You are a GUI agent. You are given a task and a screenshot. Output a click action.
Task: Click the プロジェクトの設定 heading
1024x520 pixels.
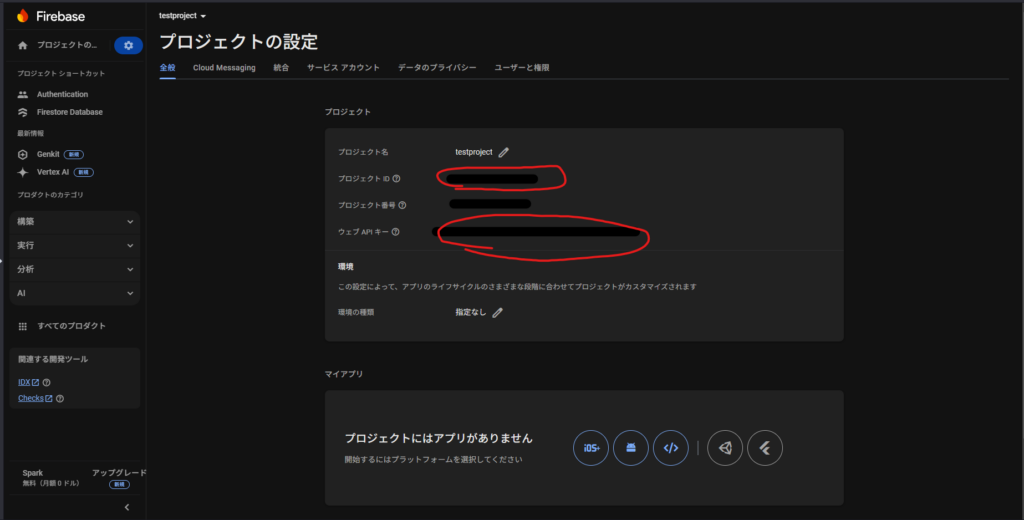tap(239, 42)
